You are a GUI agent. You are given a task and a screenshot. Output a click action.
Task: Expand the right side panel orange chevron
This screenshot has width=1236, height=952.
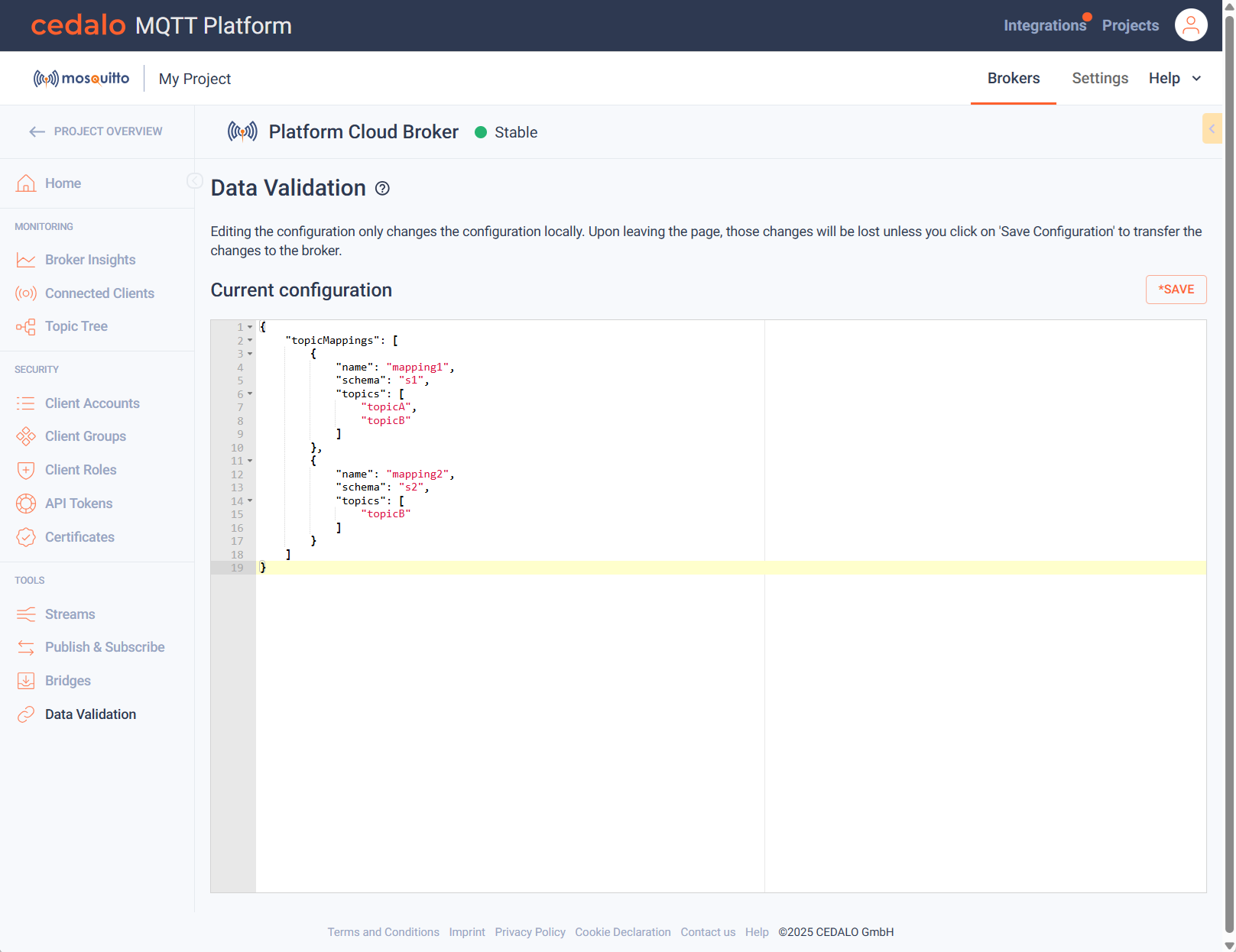tap(1212, 128)
